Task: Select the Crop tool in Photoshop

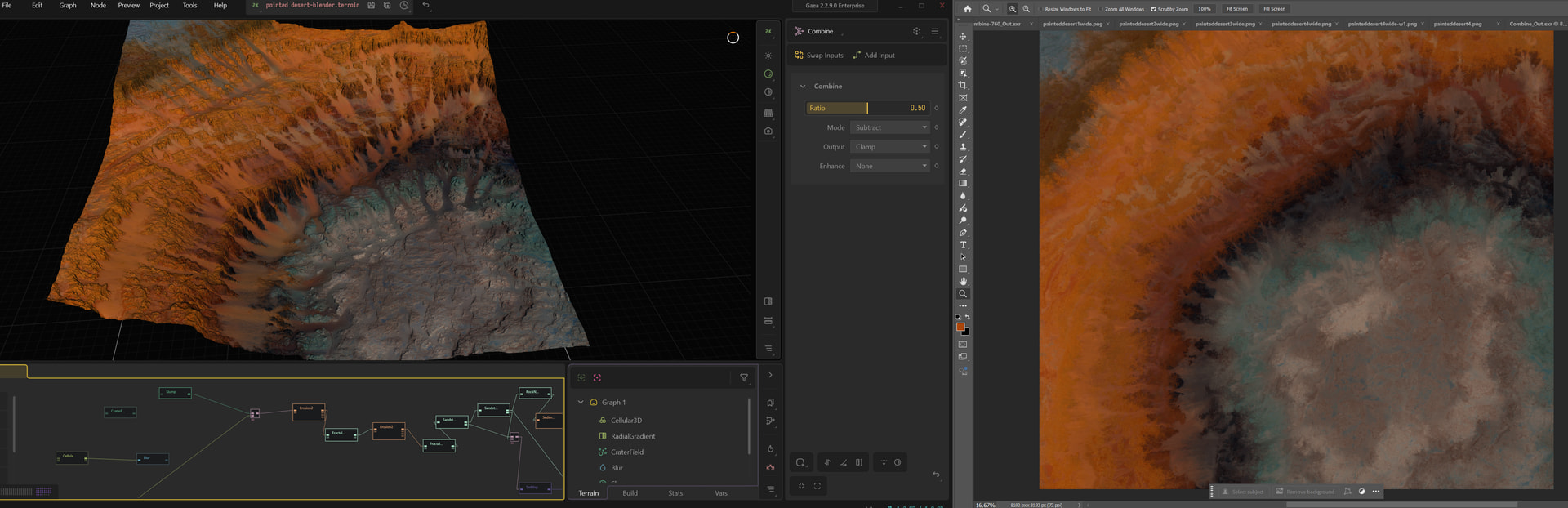Action: click(963, 86)
